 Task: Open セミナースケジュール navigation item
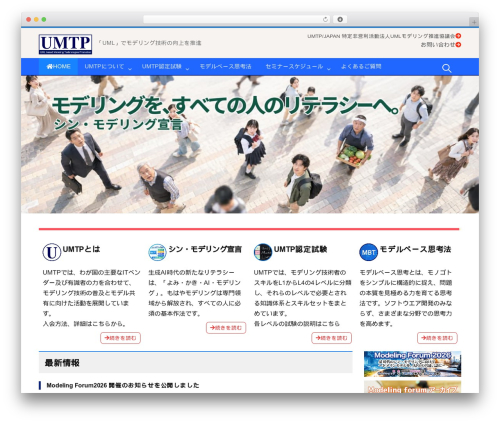pos(294,67)
